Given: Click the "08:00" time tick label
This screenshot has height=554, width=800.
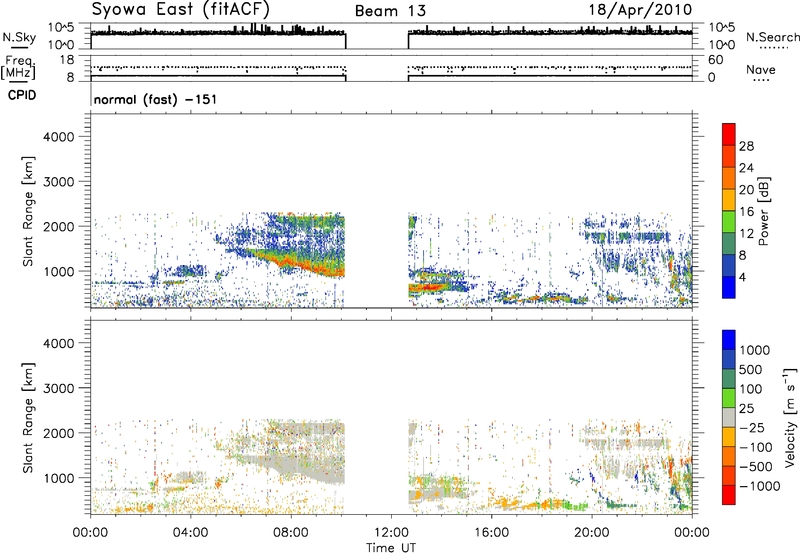Looking at the screenshot, I should (291, 533).
